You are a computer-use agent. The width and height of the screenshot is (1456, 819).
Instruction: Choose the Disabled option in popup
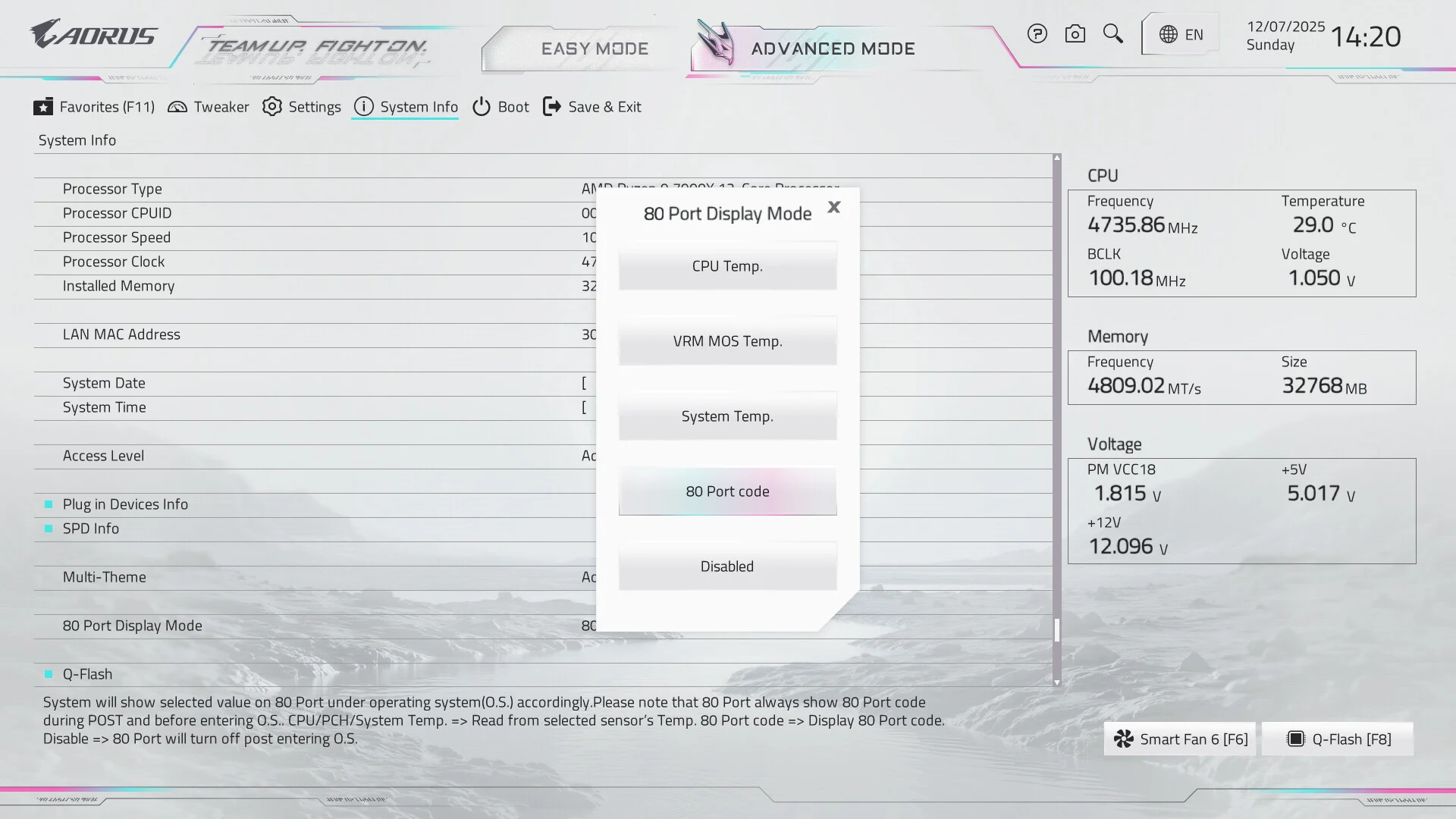pos(727,566)
